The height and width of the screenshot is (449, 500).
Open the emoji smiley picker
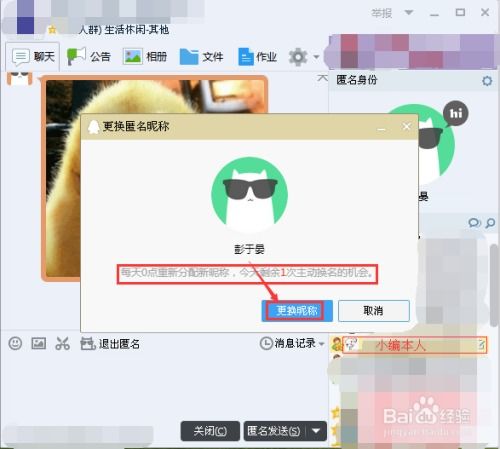[15, 343]
